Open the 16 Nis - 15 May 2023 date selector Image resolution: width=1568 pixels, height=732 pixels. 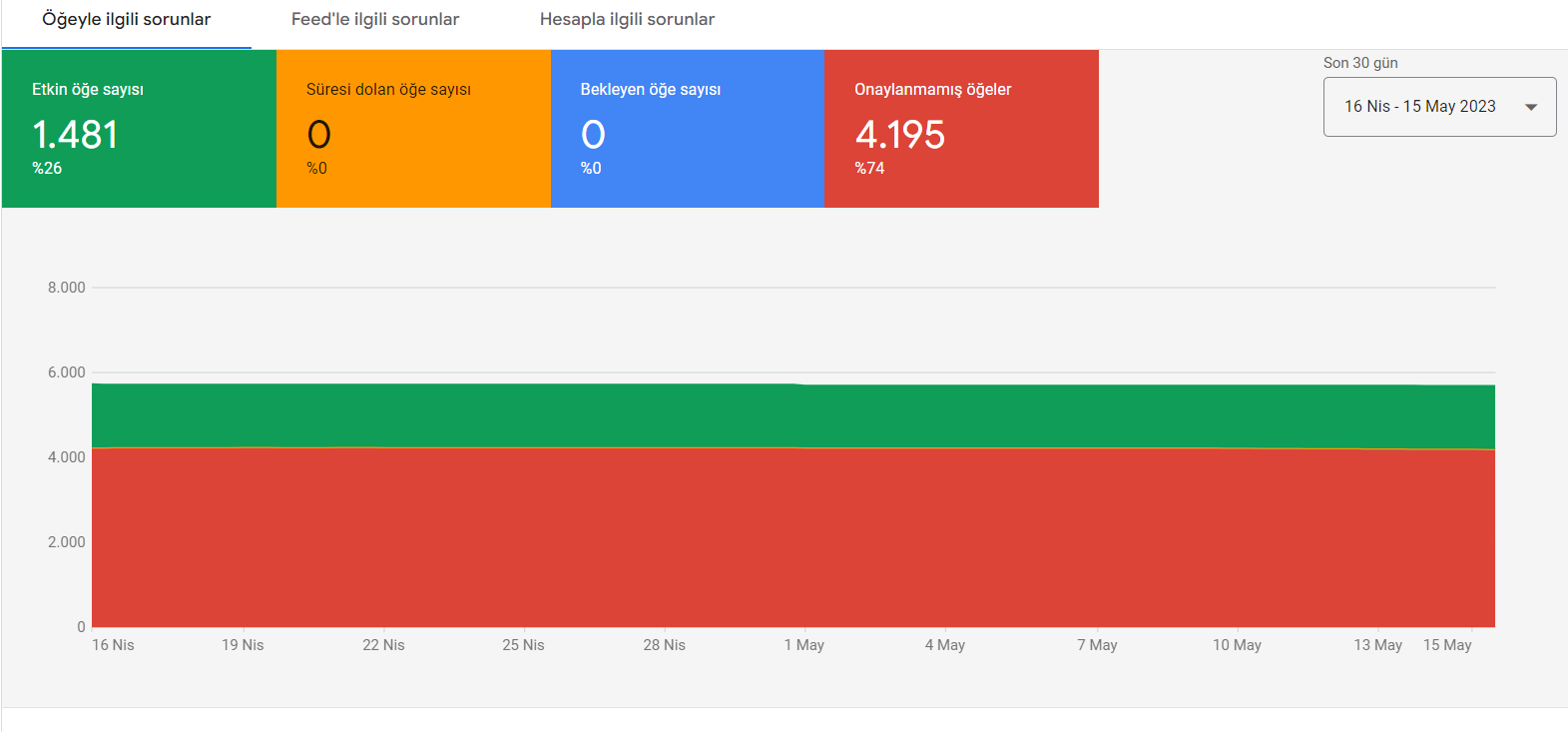point(1439,107)
